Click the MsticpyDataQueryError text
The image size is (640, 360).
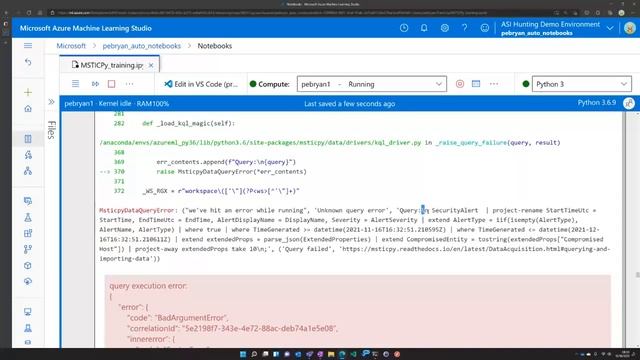click(x=137, y=210)
